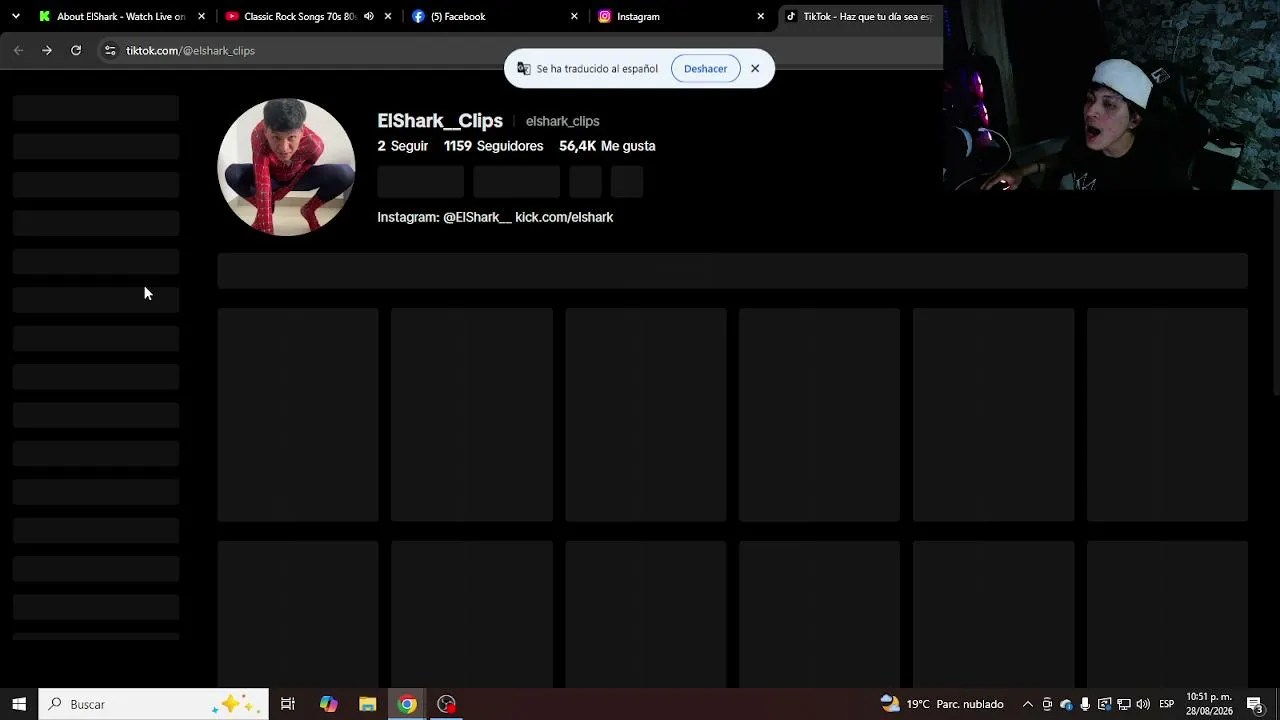Viewport: 1280px width, 720px height.
Task: Close the About ElShark Kick tab
Action: [x=201, y=16]
